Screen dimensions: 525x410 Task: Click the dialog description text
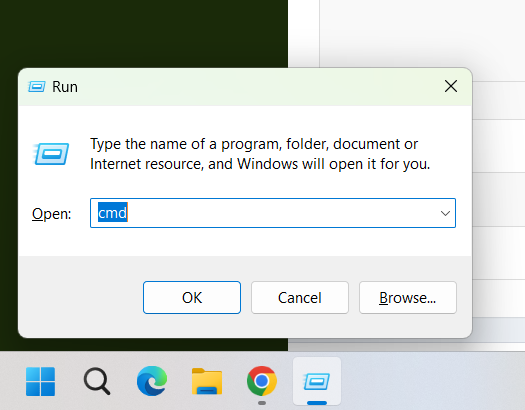[x=260, y=154]
